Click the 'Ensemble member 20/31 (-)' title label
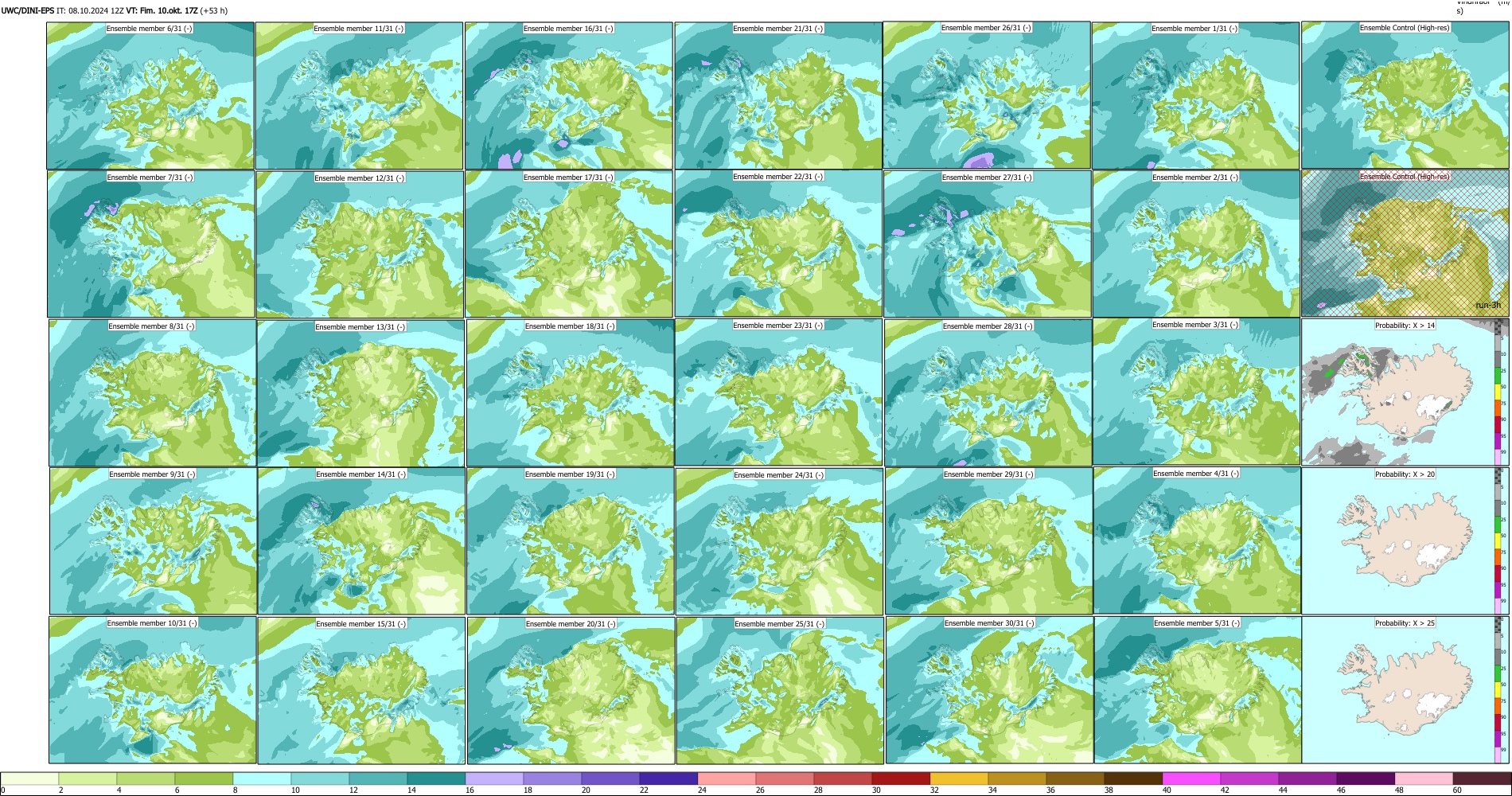This screenshot has width=1512, height=796. [571, 624]
